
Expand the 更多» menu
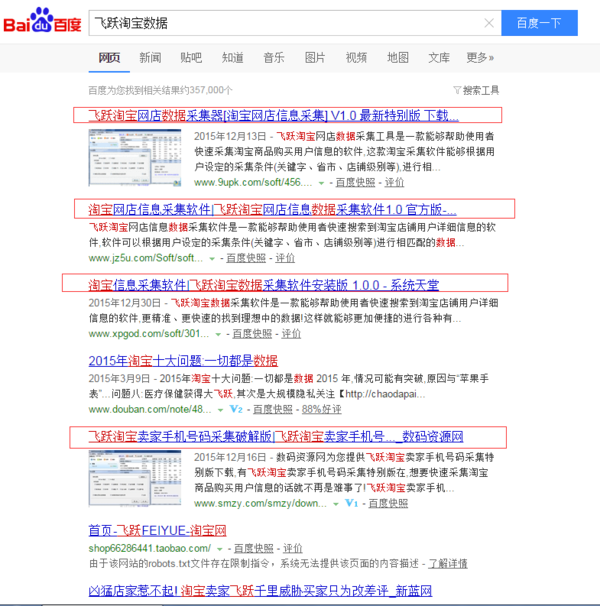coord(480,58)
